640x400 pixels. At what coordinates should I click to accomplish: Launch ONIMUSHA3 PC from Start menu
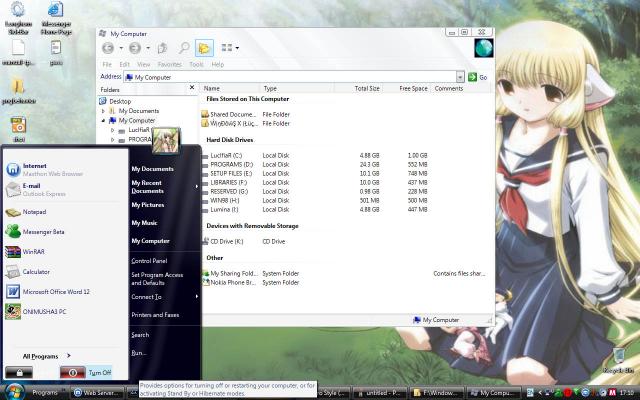coord(36,311)
